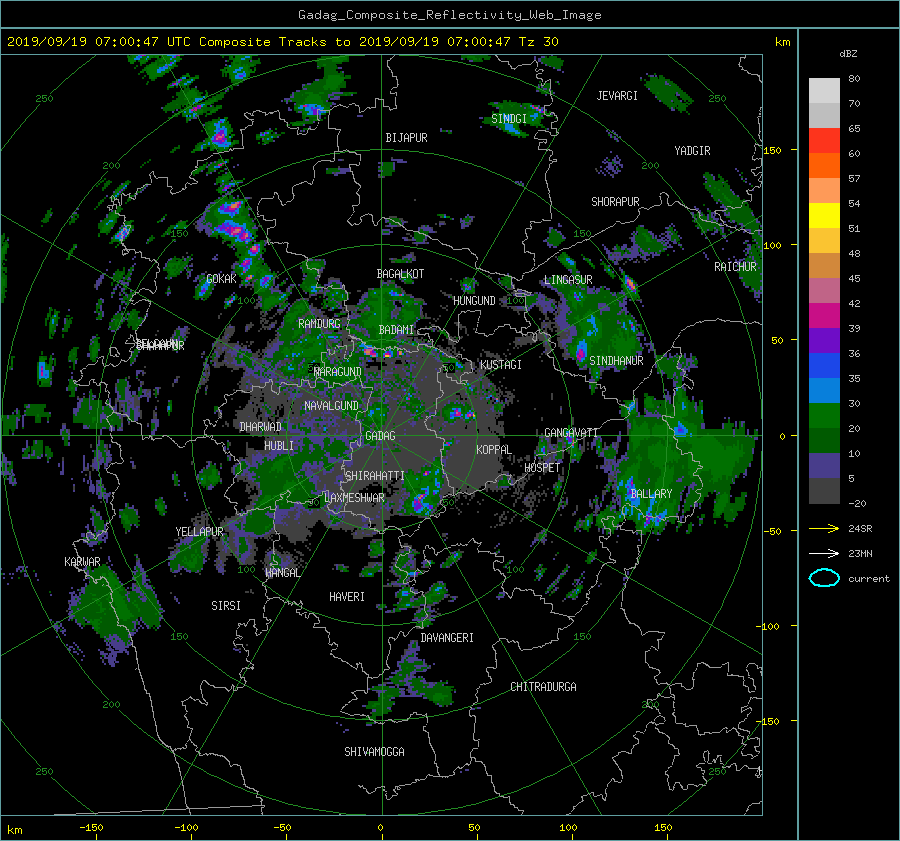Click the NARAGUND city label
The height and width of the screenshot is (841, 900).
pyautogui.click(x=338, y=371)
